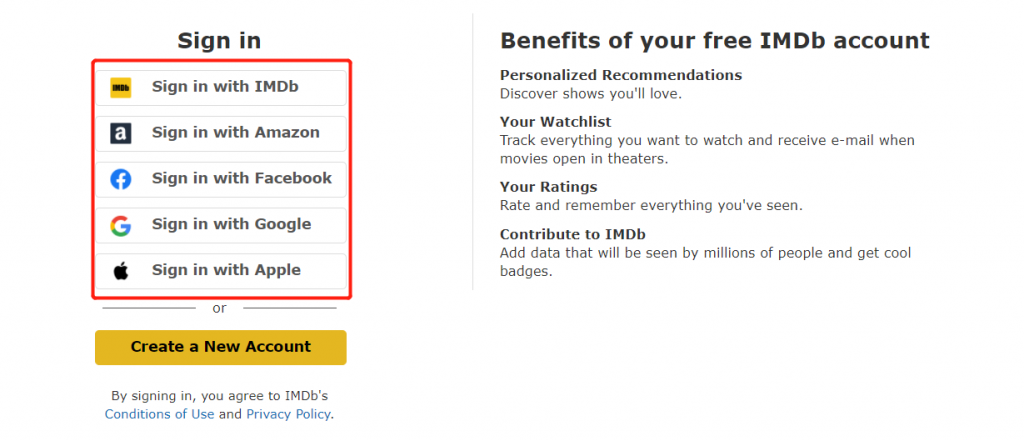
Task: Click the blue Facebook logo icon
Action: [121, 179]
